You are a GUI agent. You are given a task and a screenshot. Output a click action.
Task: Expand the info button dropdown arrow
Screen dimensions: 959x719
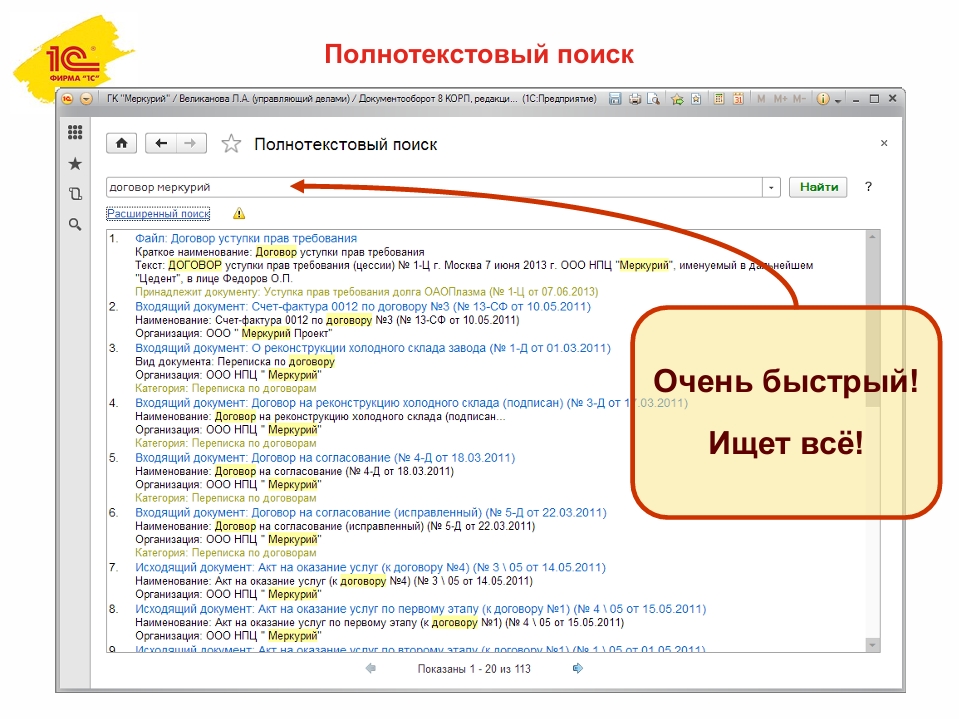click(x=837, y=100)
